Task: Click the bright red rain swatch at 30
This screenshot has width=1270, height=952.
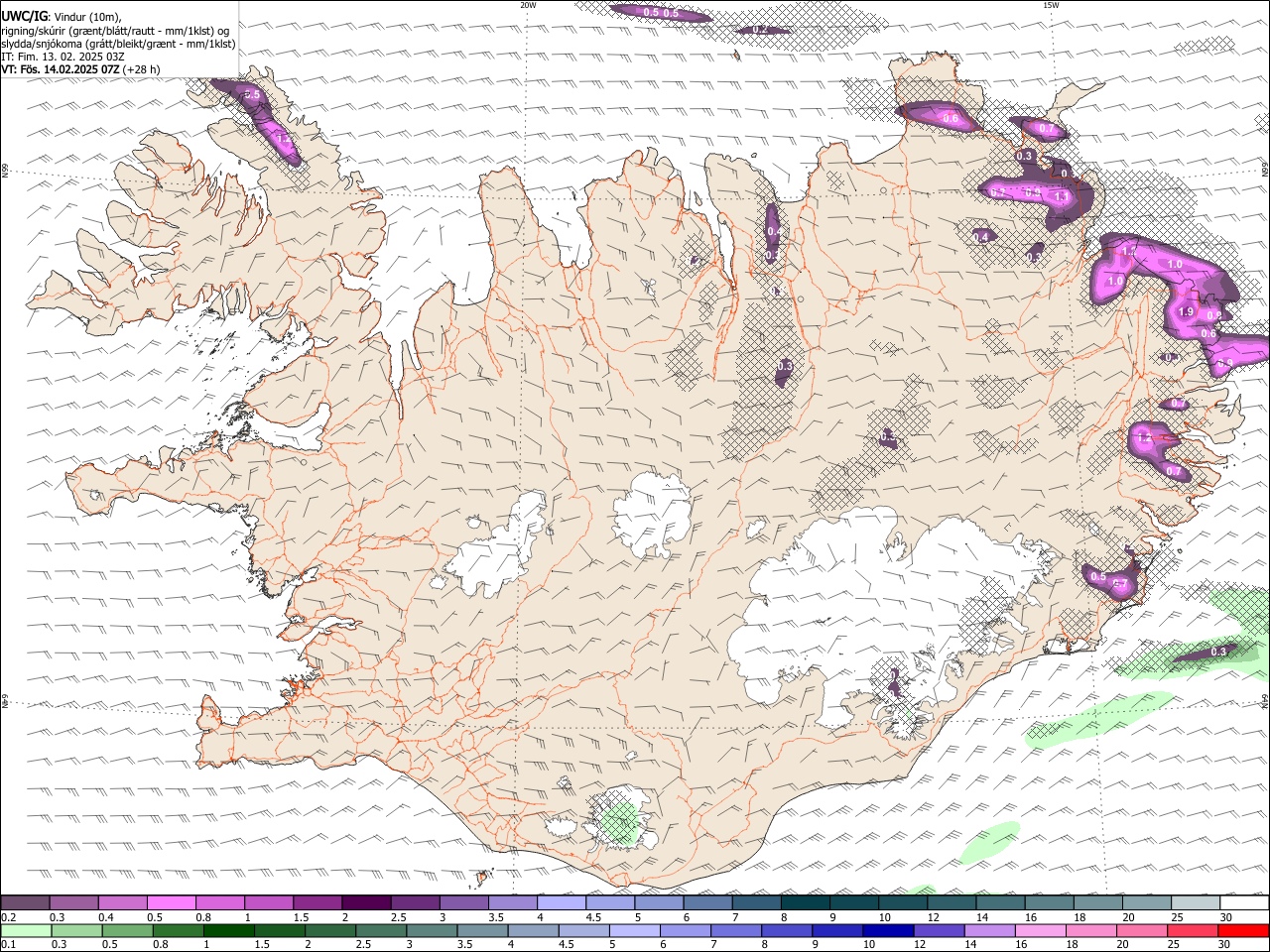Action: [1243, 930]
